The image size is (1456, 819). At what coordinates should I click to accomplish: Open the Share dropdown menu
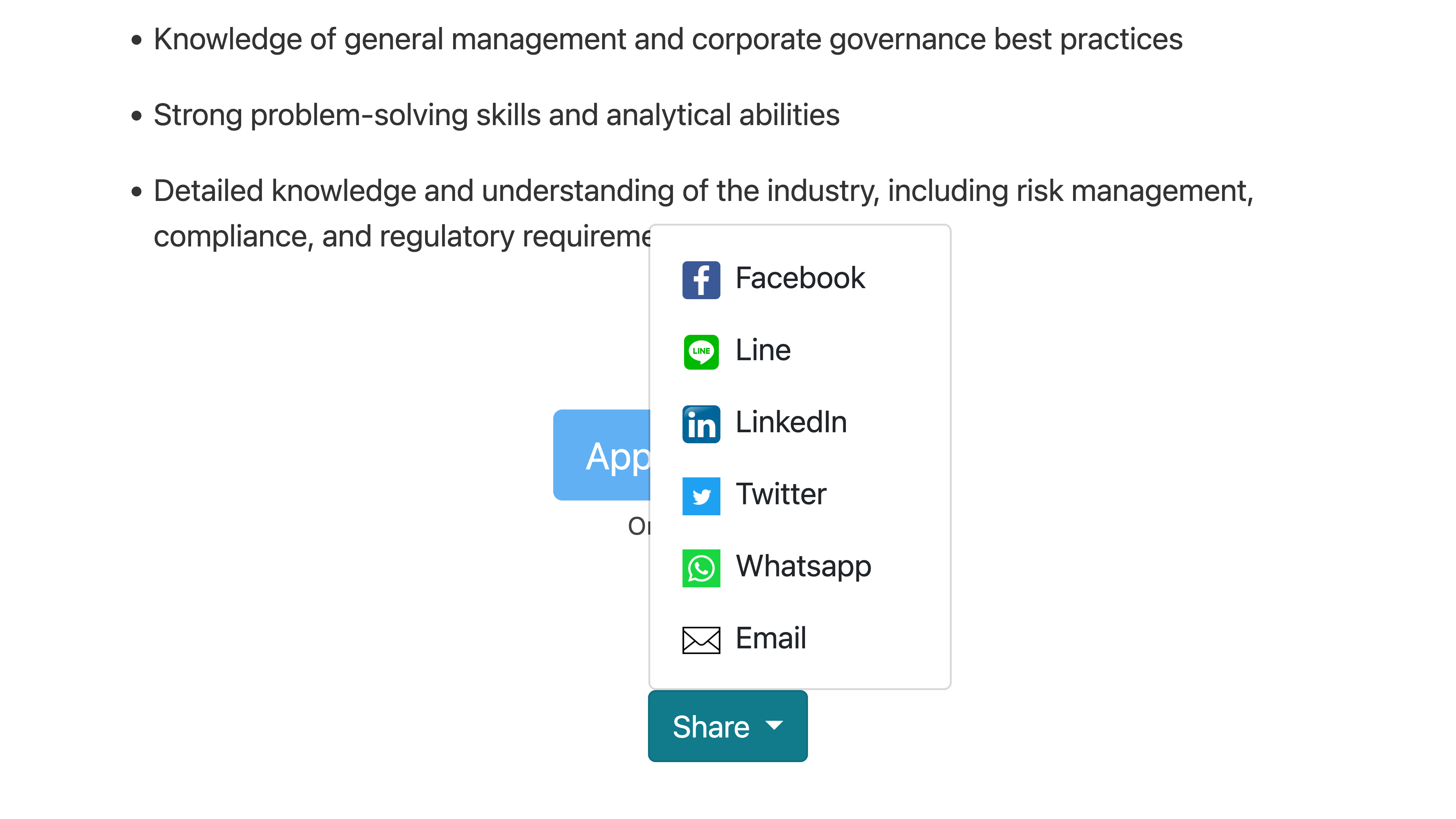pyautogui.click(x=728, y=726)
